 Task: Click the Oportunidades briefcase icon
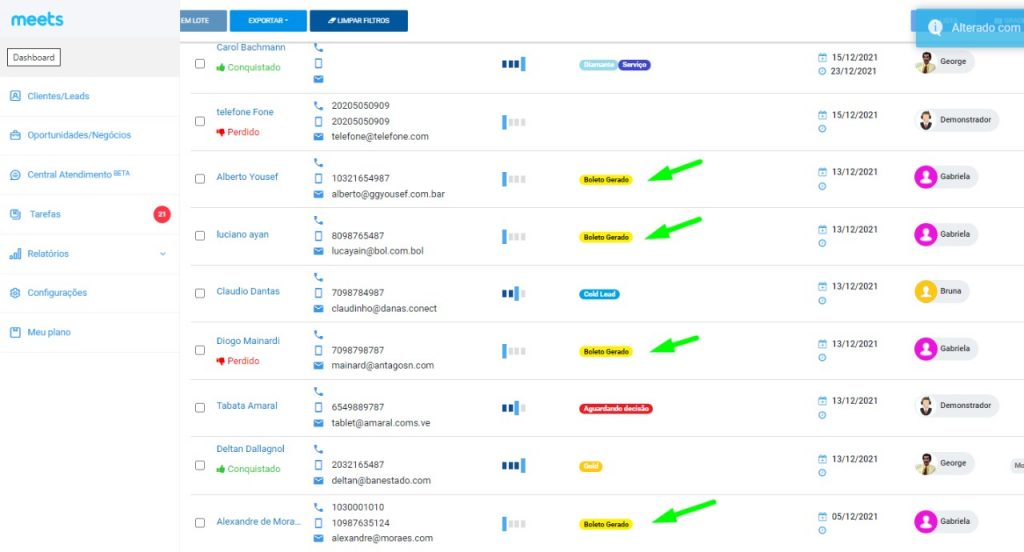click(x=15, y=135)
